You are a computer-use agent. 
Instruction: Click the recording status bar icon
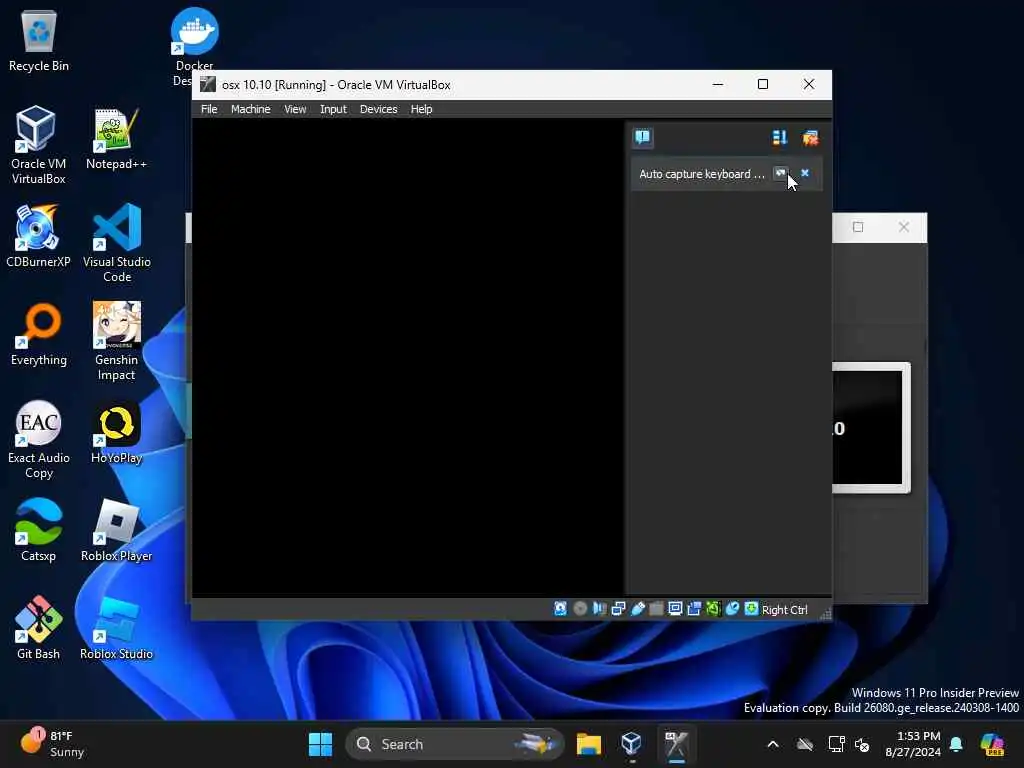(694, 609)
